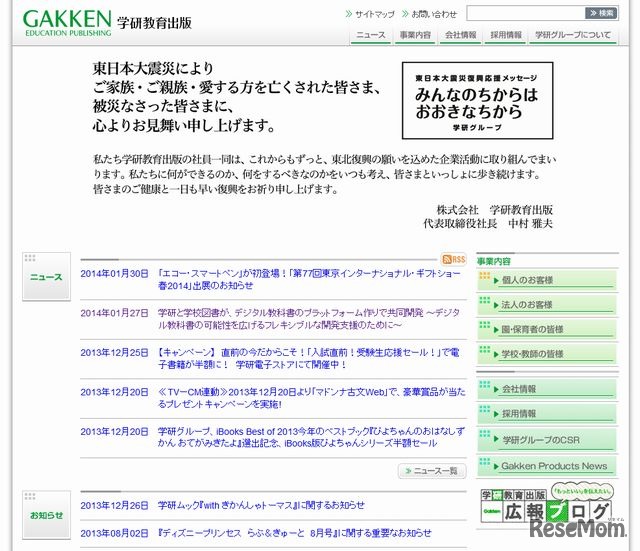Open the iBooks Best of 2013 article
The image size is (640, 551).
311,437
